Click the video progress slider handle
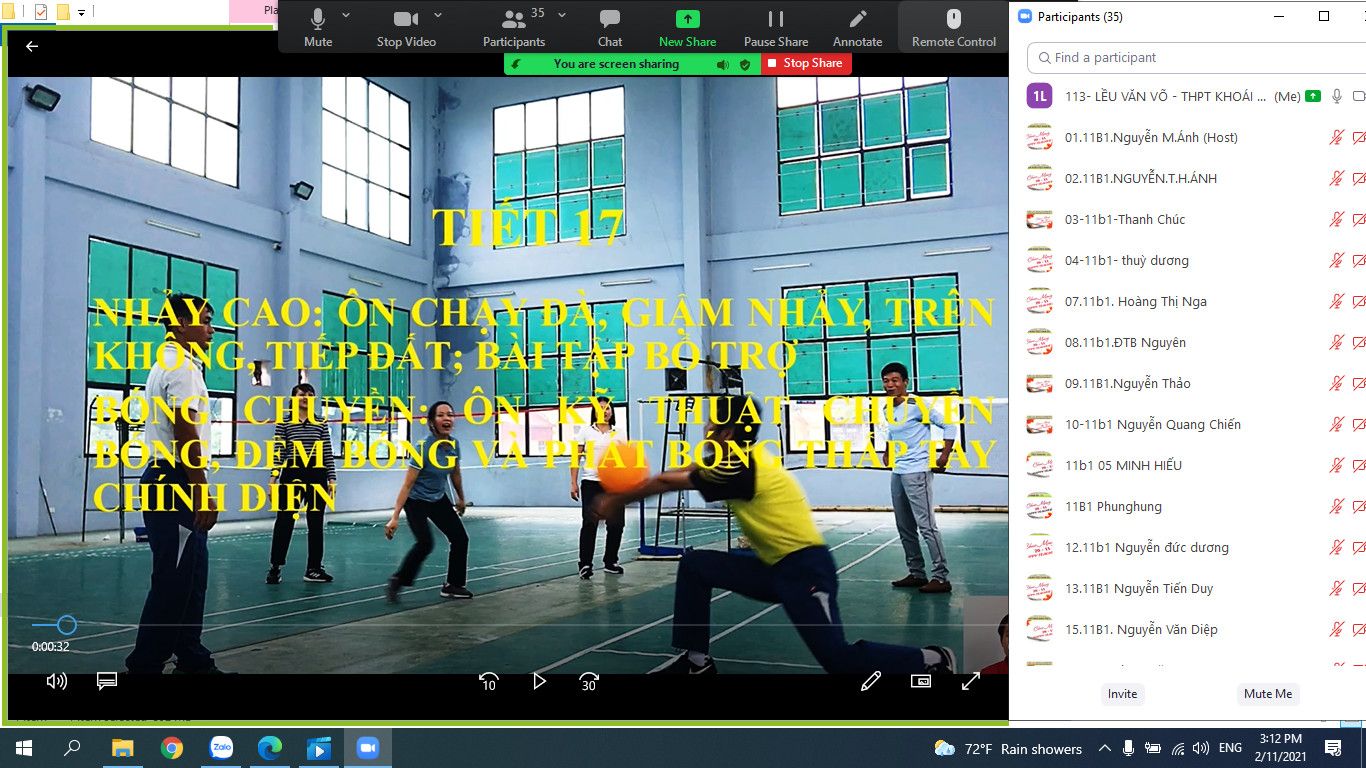The width and height of the screenshot is (1366, 768). tap(66, 626)
